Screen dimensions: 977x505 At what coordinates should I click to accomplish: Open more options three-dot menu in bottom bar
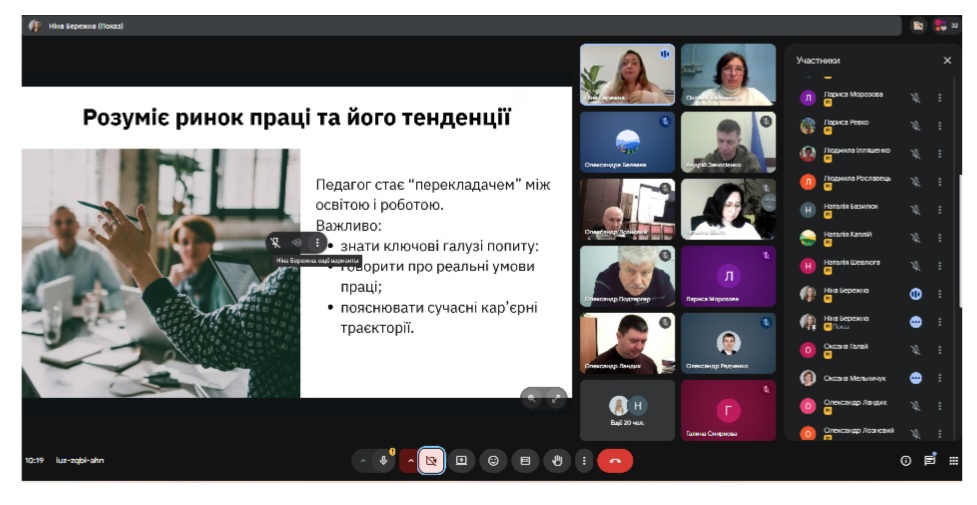coord(584,461)
